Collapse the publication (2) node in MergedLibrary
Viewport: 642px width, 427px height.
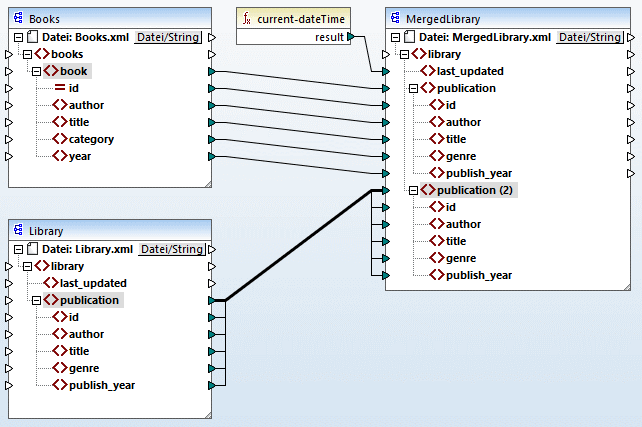414,190
